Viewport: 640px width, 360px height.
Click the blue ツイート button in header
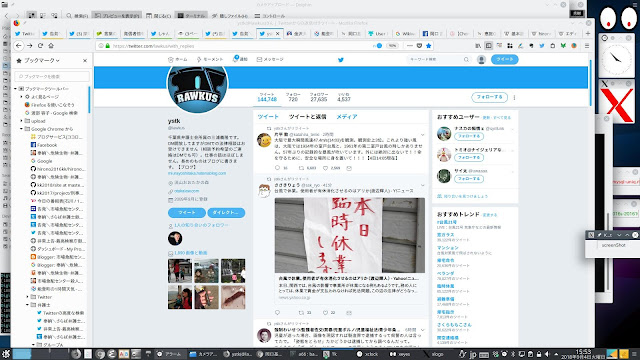click(x=504, y=60)
